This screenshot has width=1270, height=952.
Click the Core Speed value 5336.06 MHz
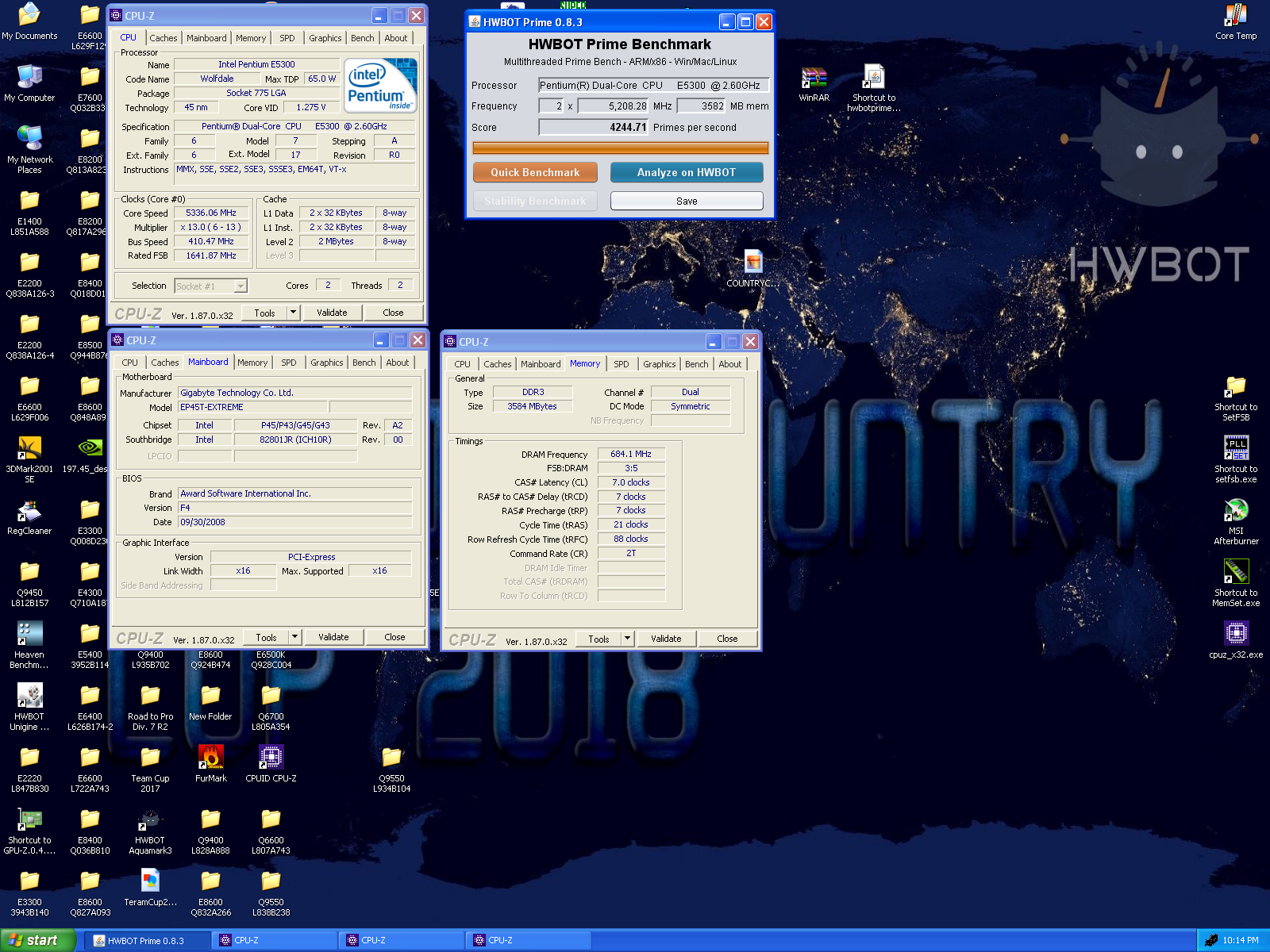[211, 213]
